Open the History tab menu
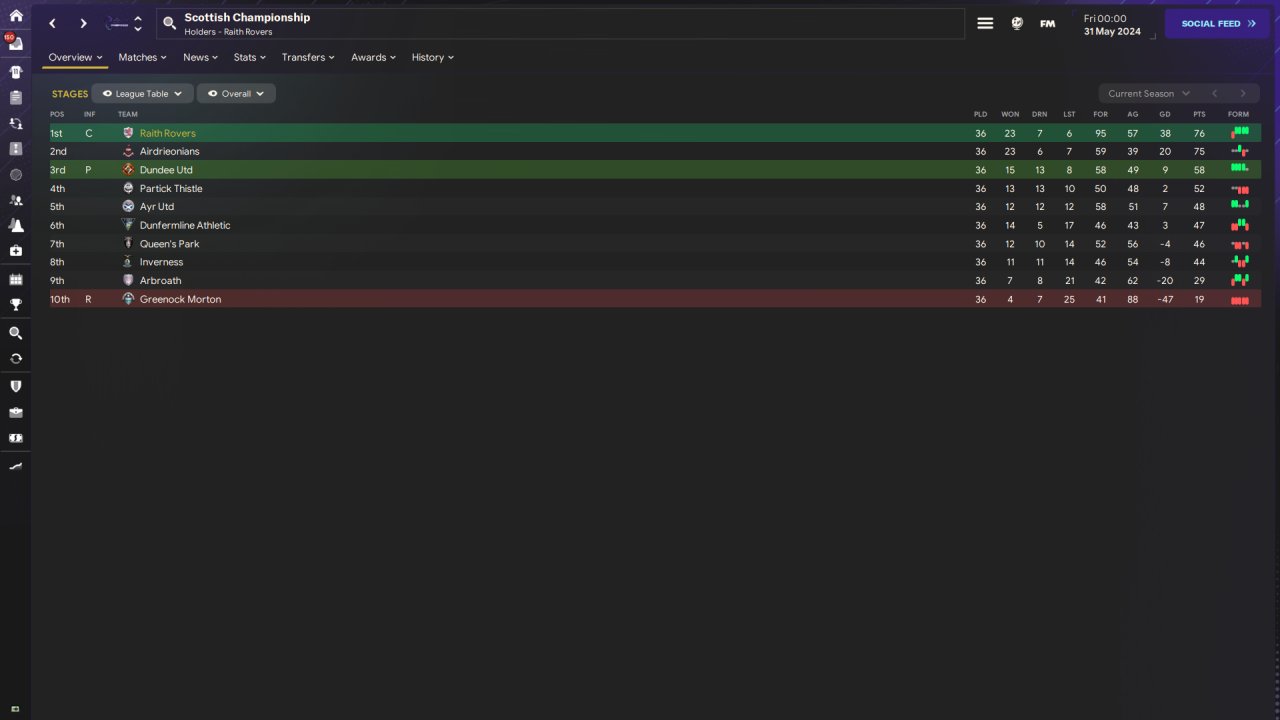1280x720 pixels. [x=432, y=57]
